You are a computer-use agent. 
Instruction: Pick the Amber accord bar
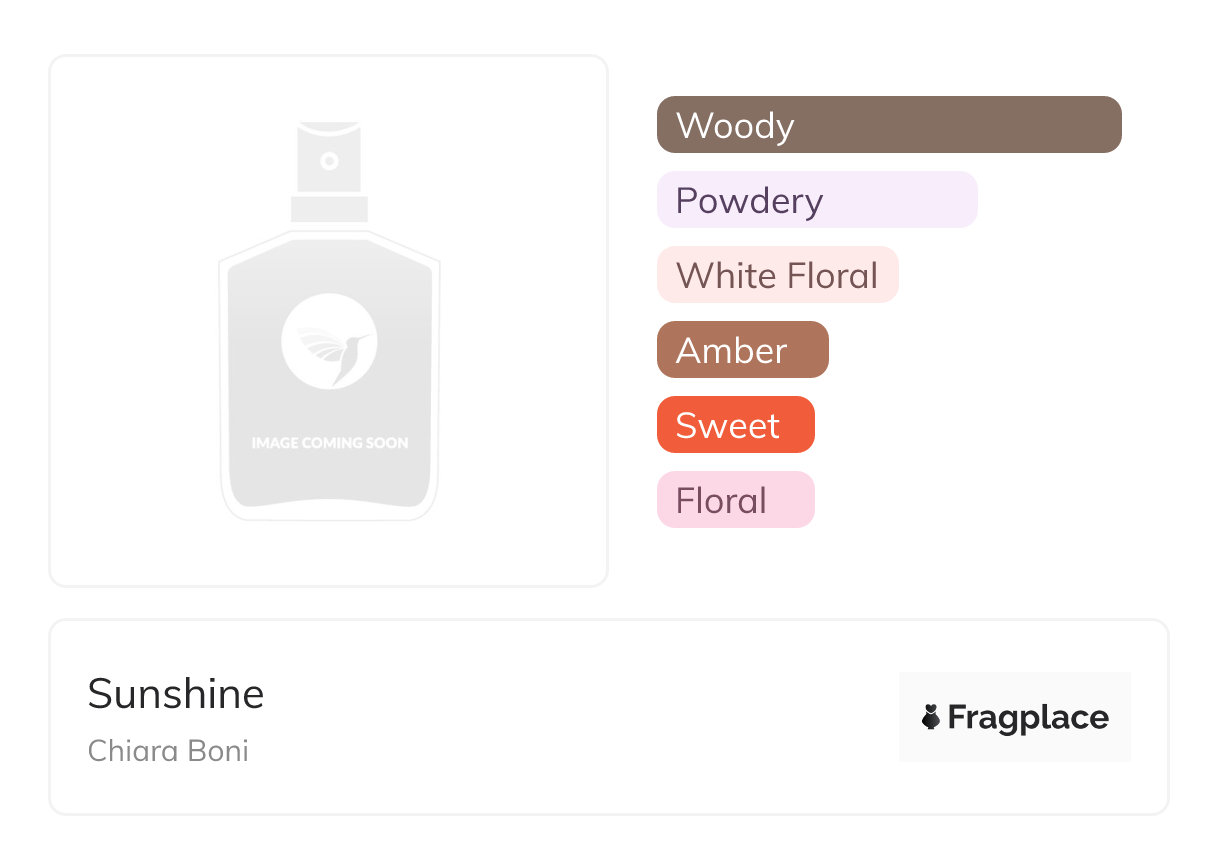(x=742, y=350)
